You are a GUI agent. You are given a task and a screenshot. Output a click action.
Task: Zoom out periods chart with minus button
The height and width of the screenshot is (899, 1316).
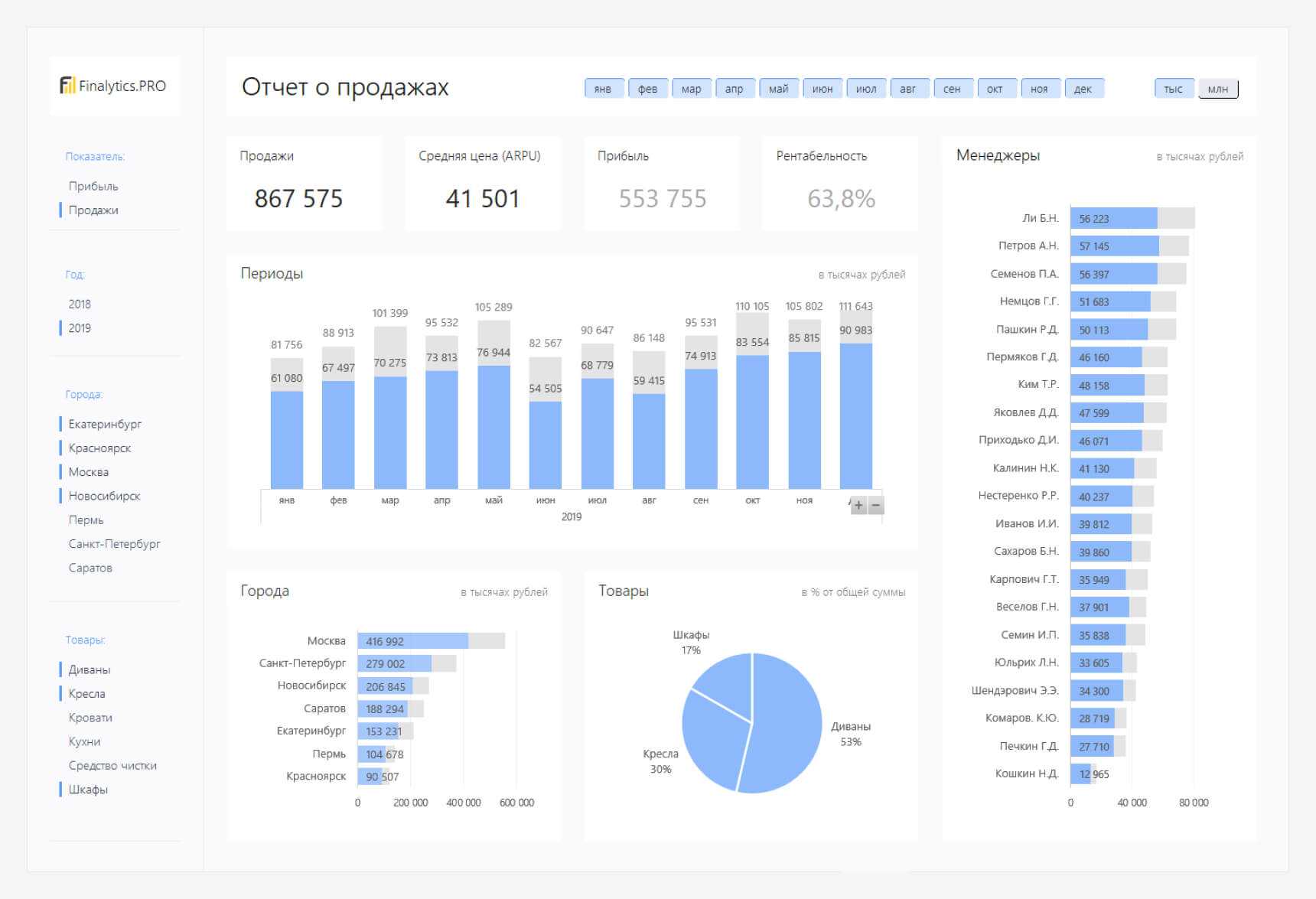point(876,506)
